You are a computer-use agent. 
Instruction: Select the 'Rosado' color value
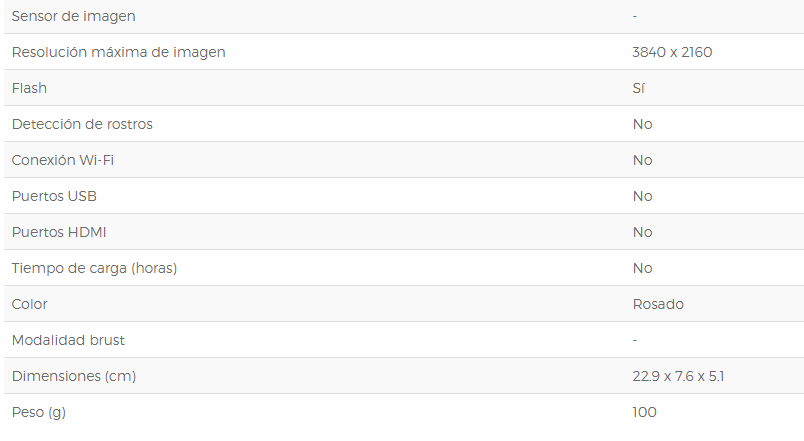658,304
